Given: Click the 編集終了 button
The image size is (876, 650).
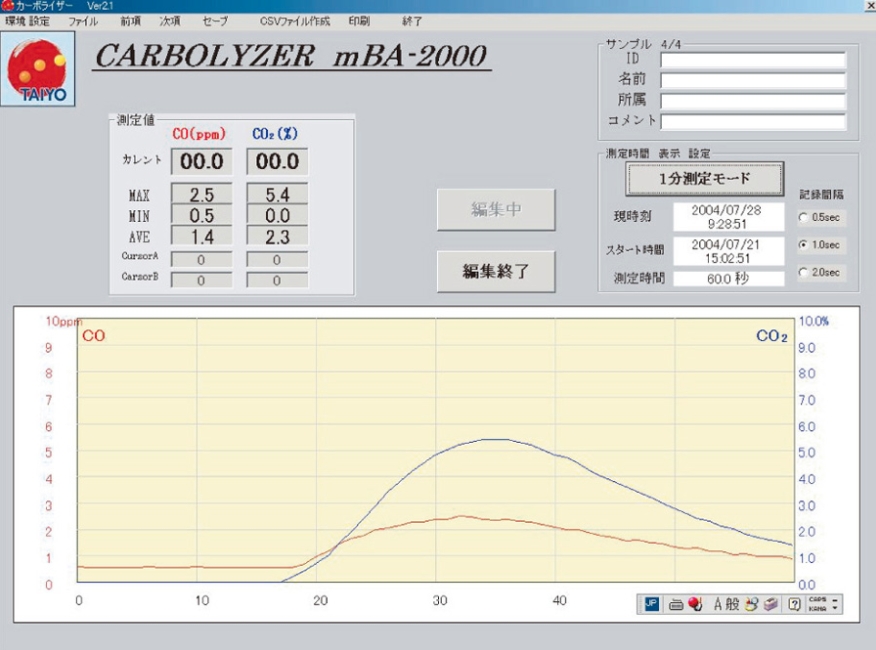Looking at the screenshot, I should click(496, 272).
